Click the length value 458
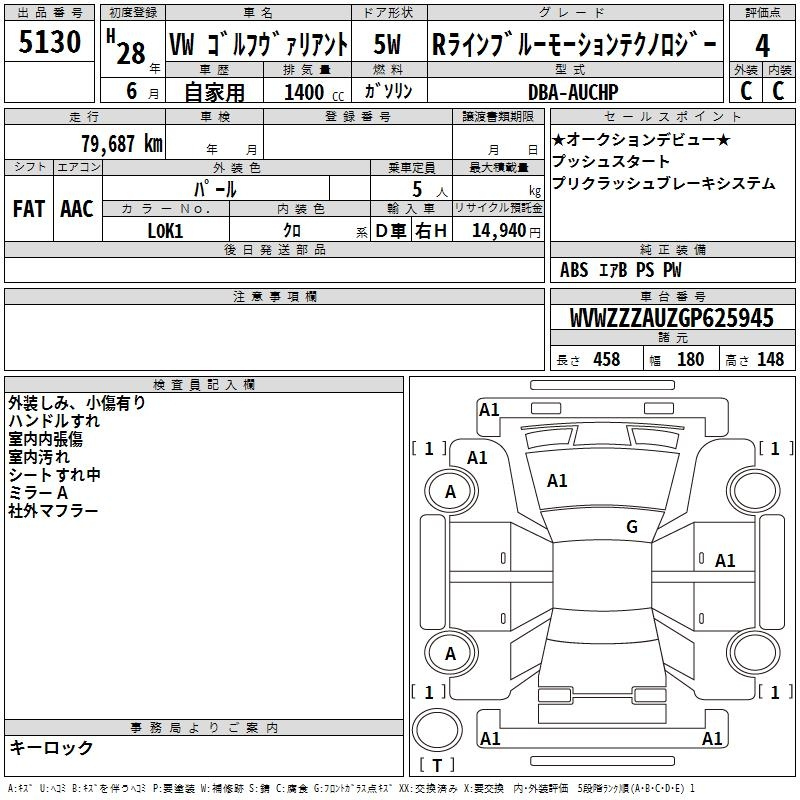Screen dimensions: 800x800 pos(607,360)
